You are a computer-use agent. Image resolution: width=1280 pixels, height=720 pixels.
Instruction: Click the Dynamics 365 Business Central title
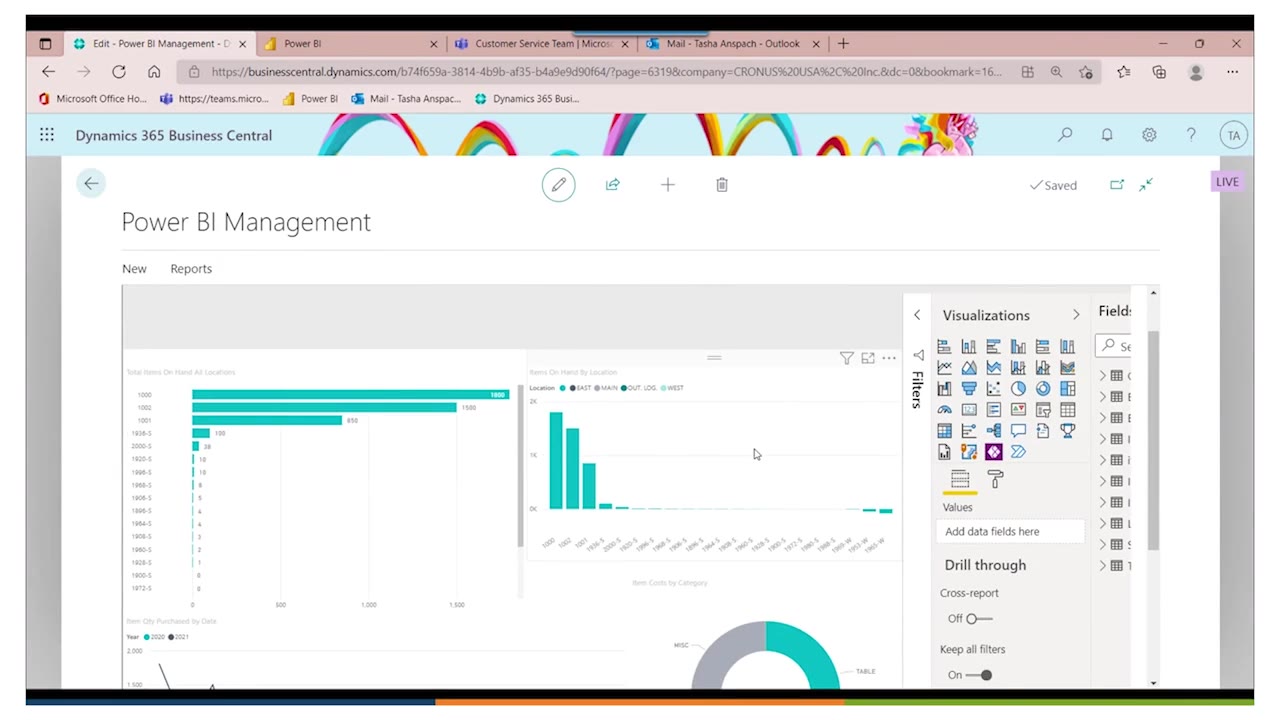pyautogui.click(x=174, y=135)
